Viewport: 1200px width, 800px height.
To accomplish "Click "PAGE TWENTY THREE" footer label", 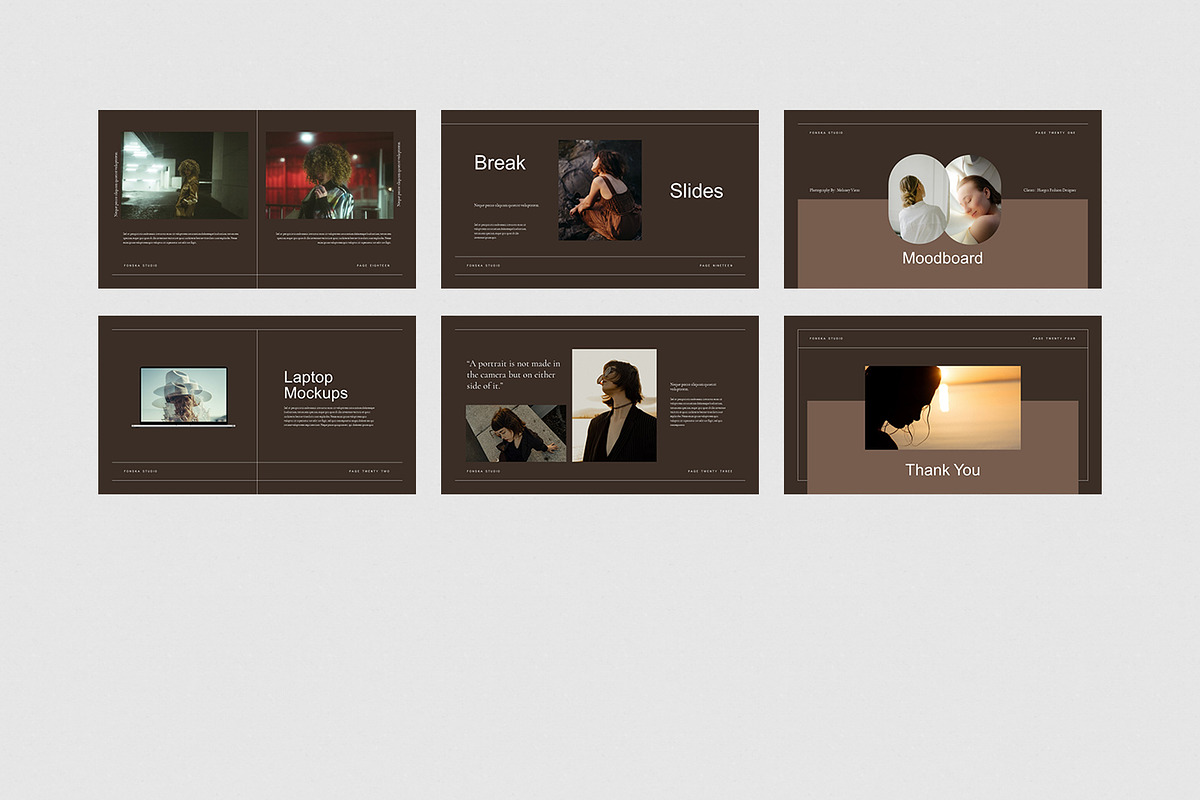I will [710, 471].
